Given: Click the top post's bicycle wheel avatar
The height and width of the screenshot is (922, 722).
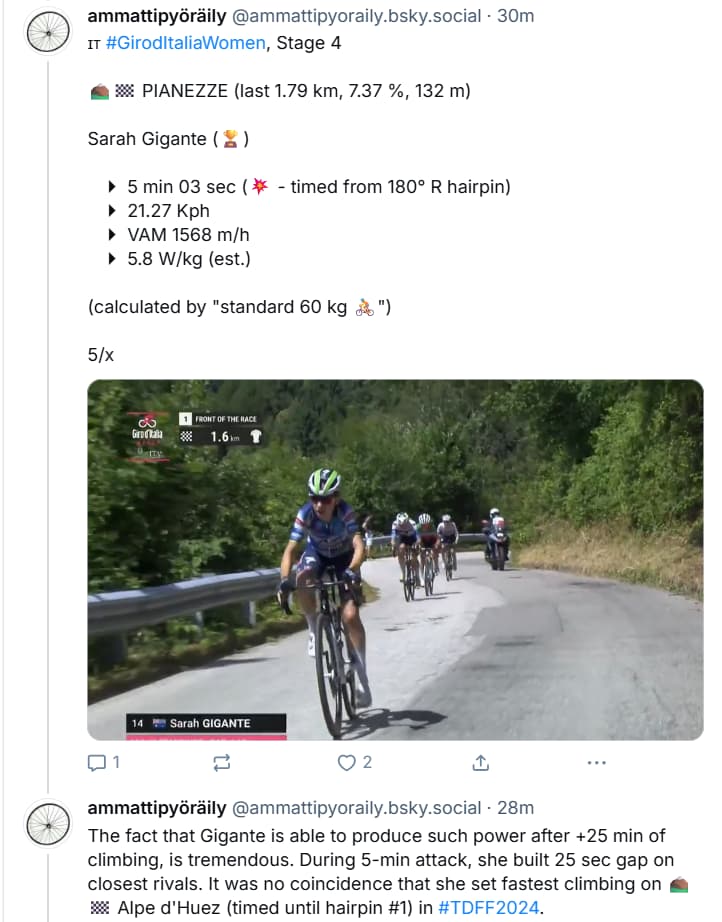Looking at the screenshot, I should tap(48, 30).
